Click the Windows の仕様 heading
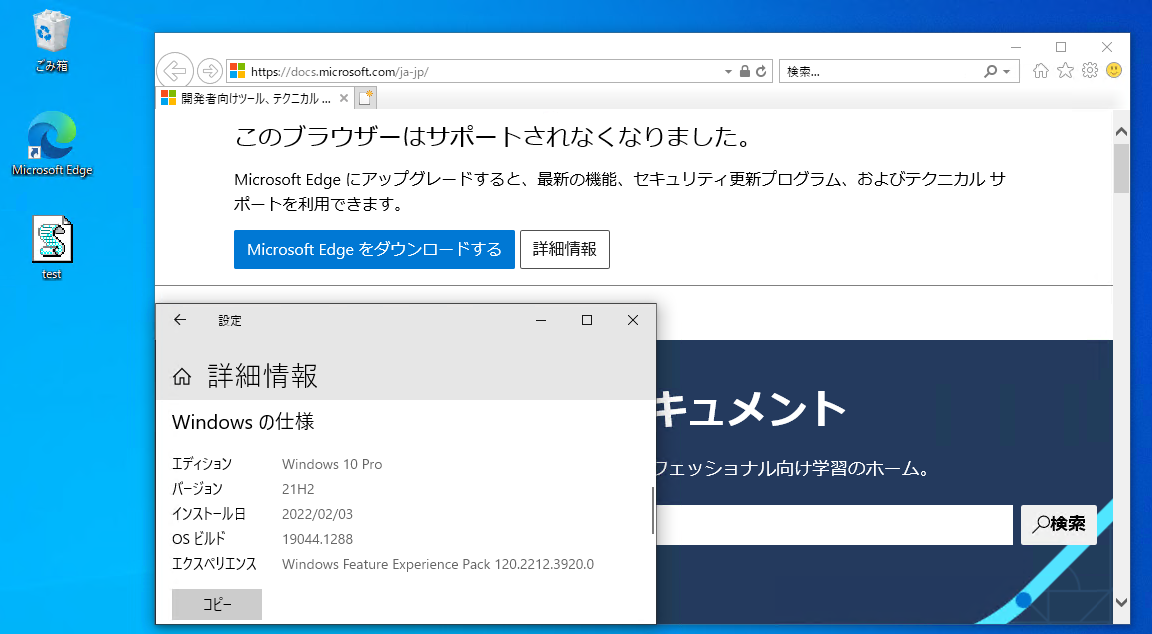Screen dimensions: 1152x634 pyautogui.click(x=243, y=422)
